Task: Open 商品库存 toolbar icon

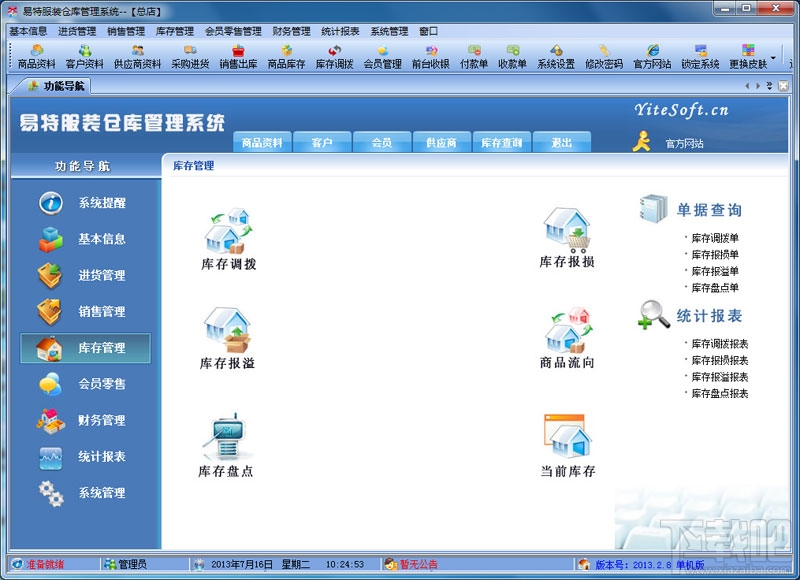Action: (286, 57)
